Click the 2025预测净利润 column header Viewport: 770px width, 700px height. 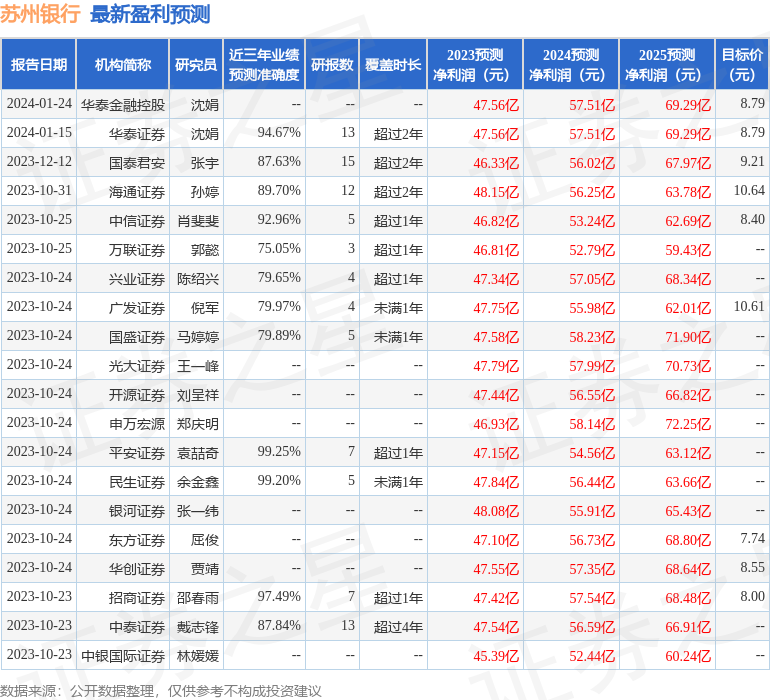667,64
